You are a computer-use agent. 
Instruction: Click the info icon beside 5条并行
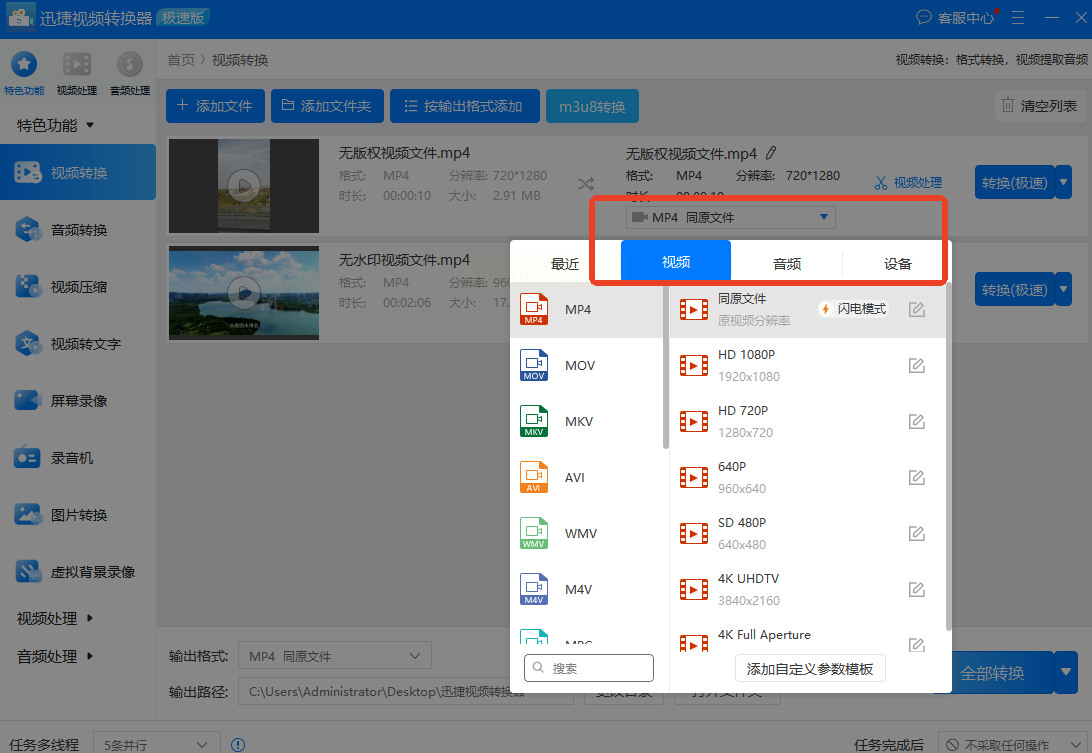click(238, 745)
